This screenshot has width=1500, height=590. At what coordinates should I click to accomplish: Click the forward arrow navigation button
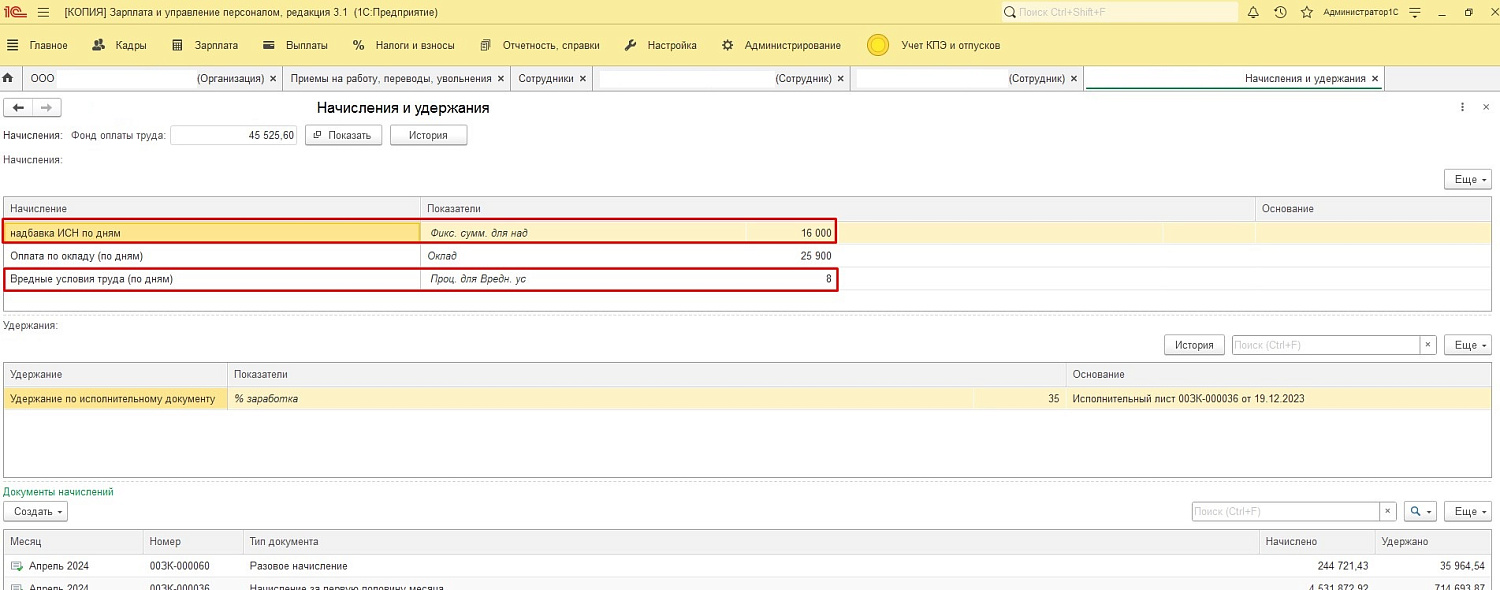46,108
